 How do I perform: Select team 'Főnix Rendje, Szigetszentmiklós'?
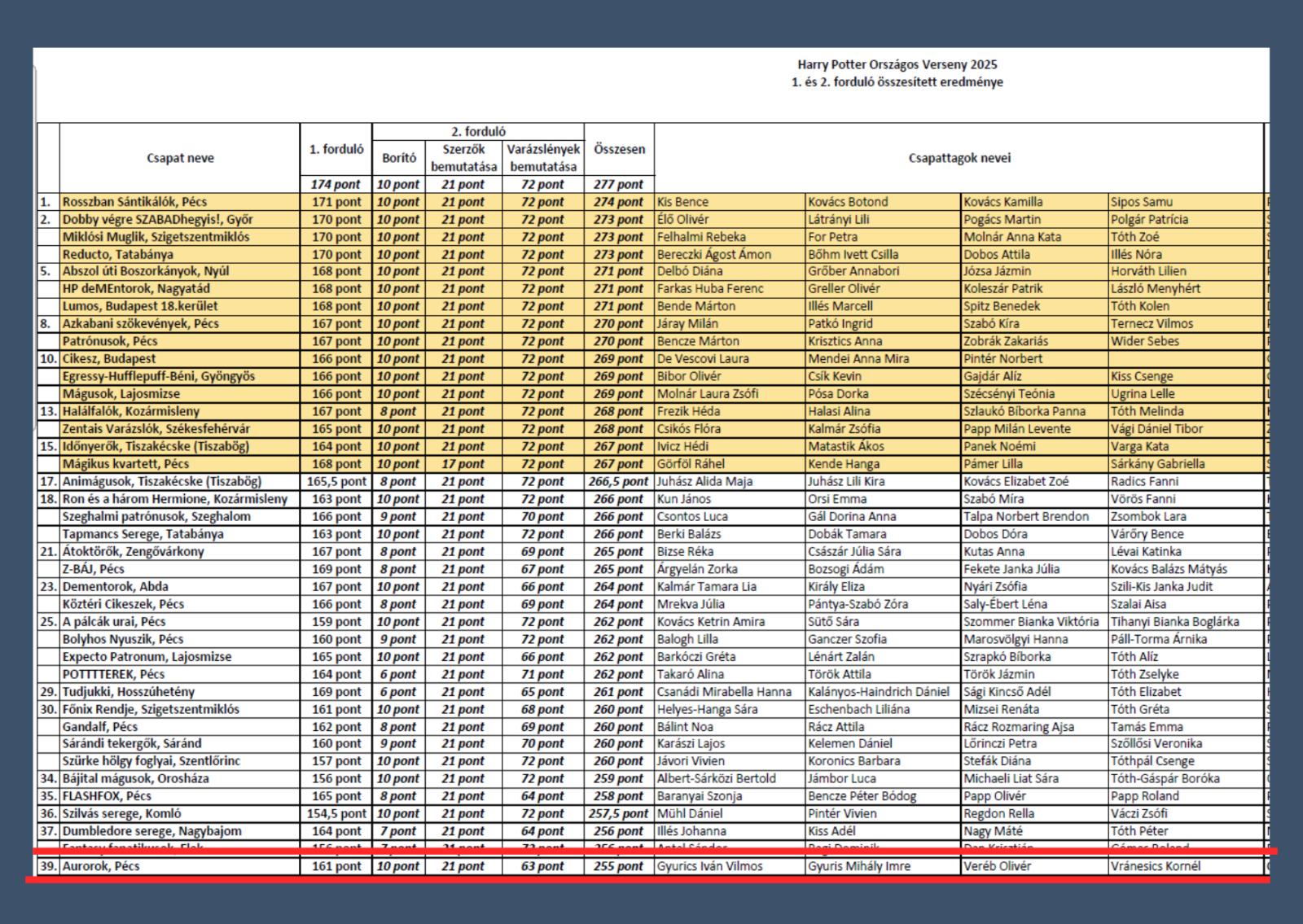click(x=151, y=709)
